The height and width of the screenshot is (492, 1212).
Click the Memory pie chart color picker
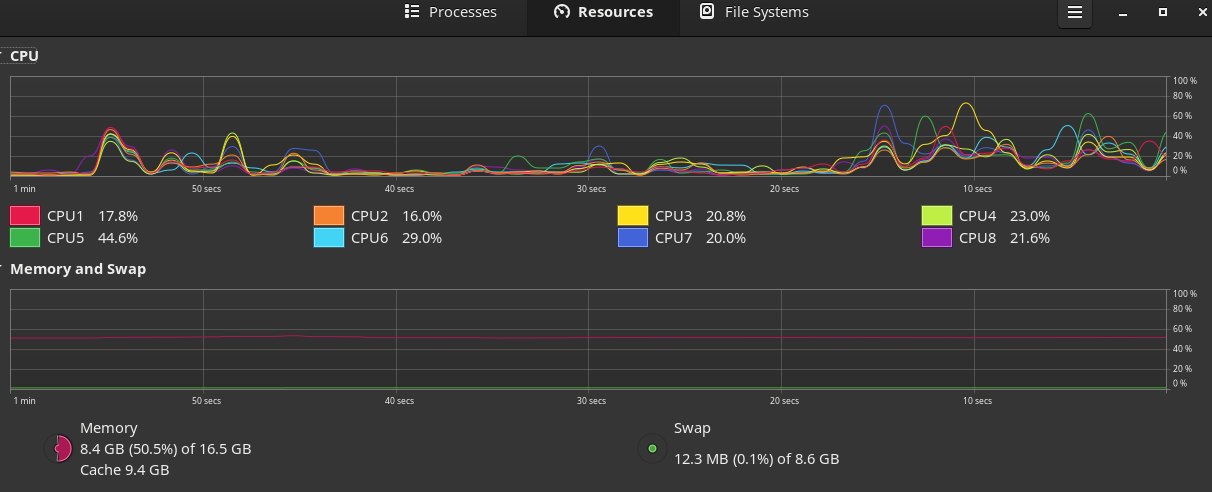pos(58,449)
